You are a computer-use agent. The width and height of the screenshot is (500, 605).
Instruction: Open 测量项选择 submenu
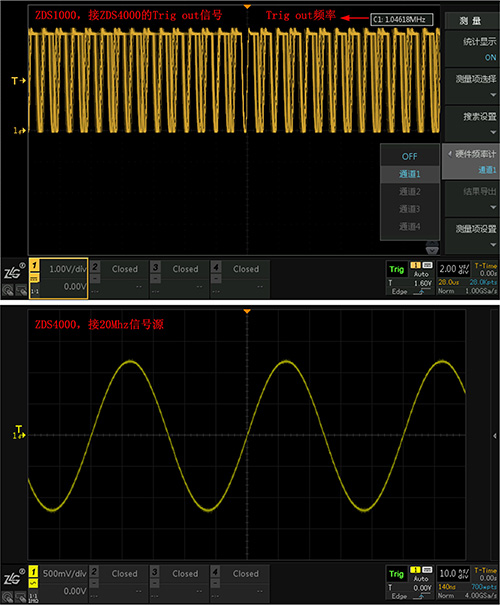(x=472, y=86)
